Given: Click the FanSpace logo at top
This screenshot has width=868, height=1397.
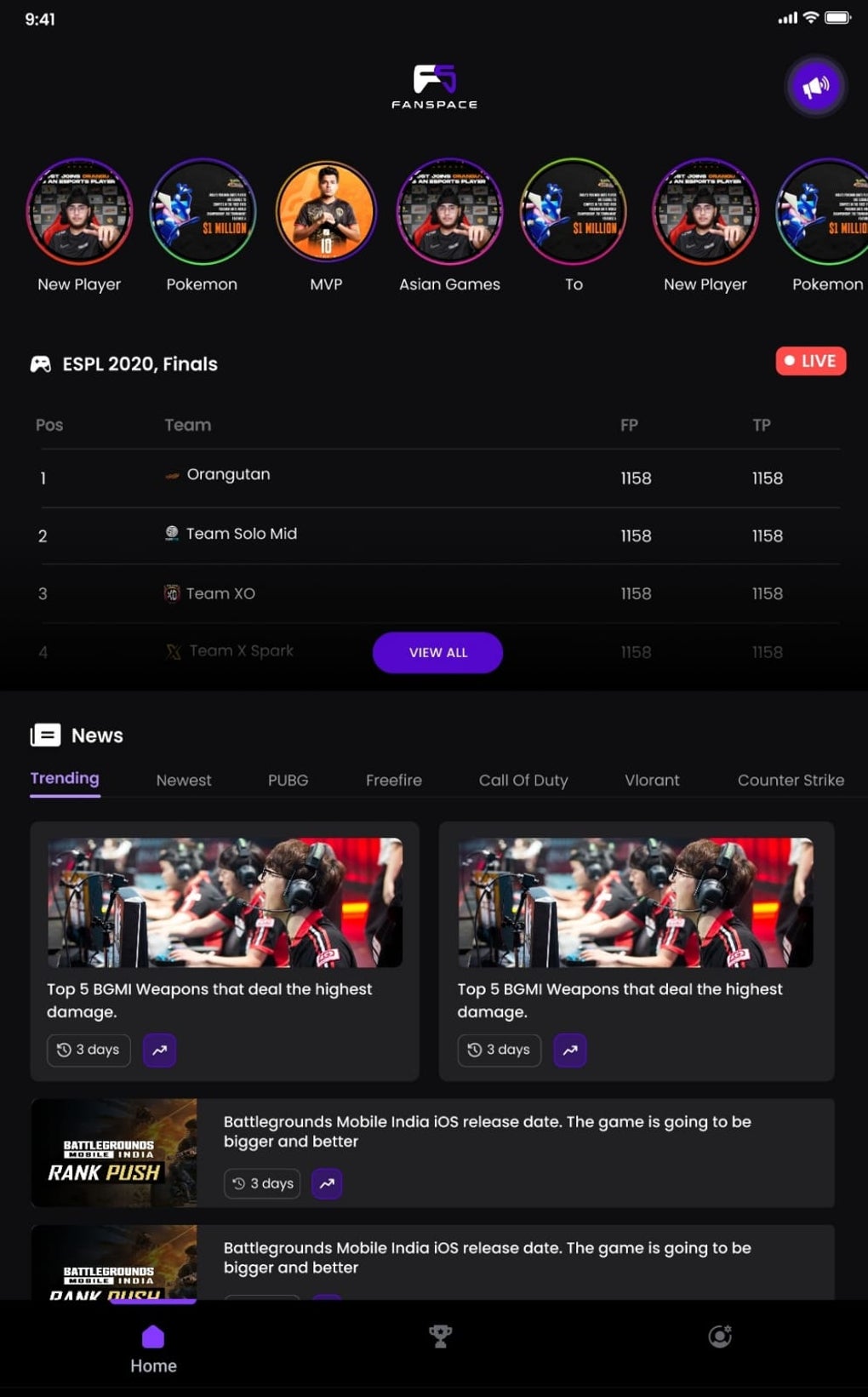Looking at the screenshot, I should [x=434, y=87].
